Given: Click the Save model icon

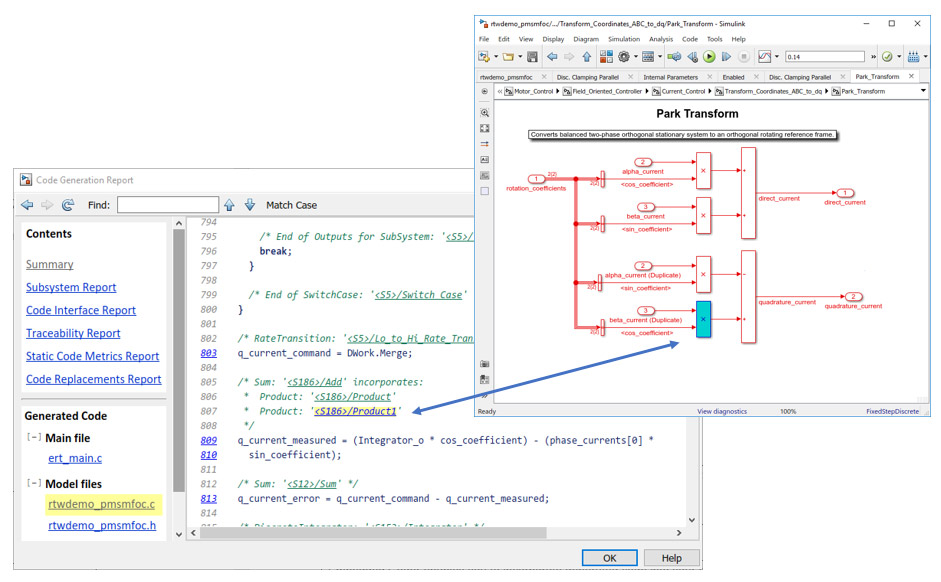Looking at the screenshot, I should click(533, 58).
